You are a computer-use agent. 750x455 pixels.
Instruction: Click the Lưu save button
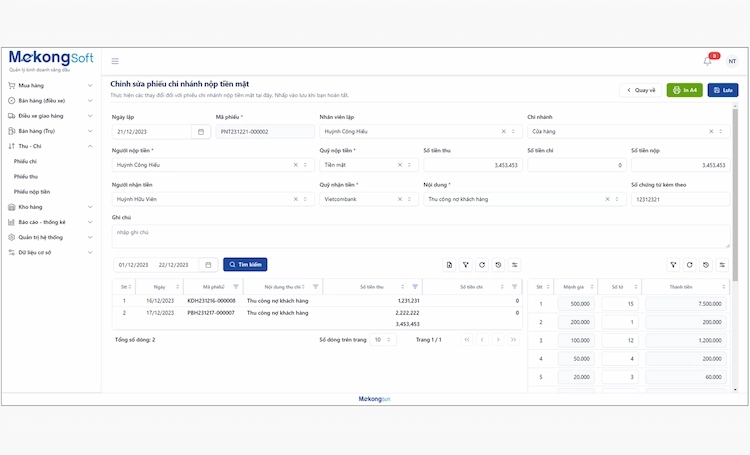click(722, 90)
